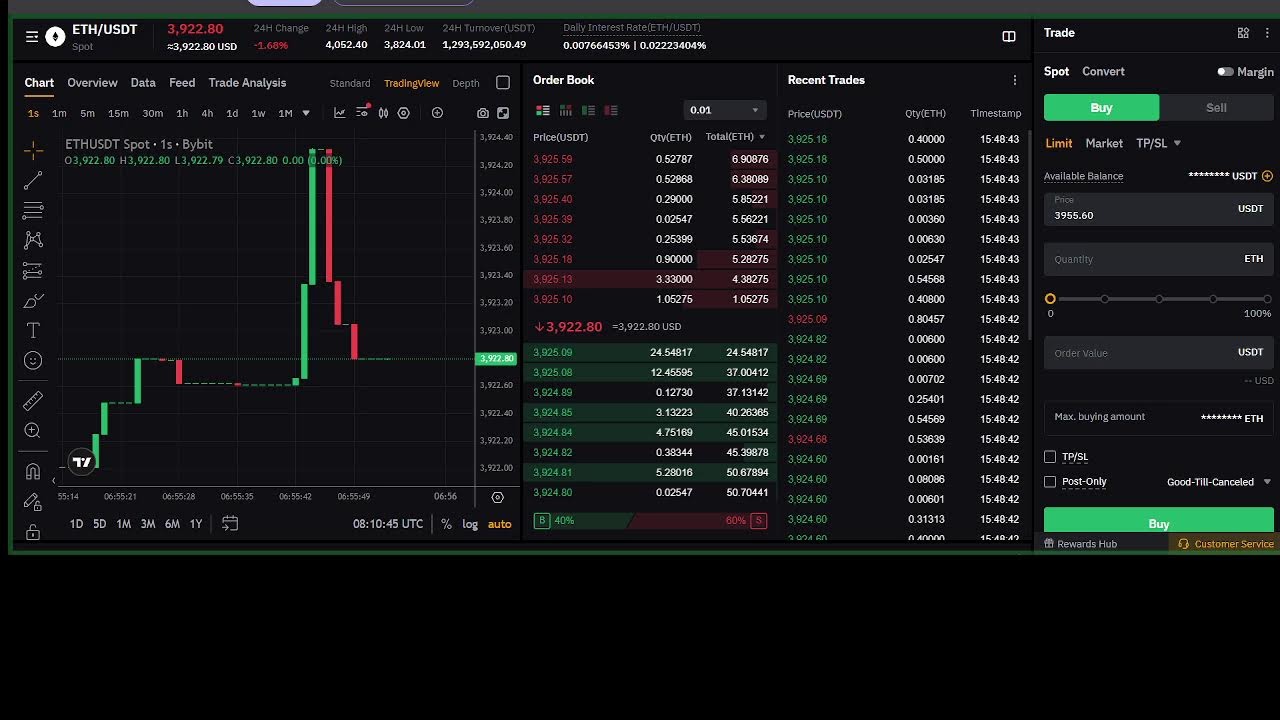Open the price scale settings gear at chart corner

(x=497, y=497)
